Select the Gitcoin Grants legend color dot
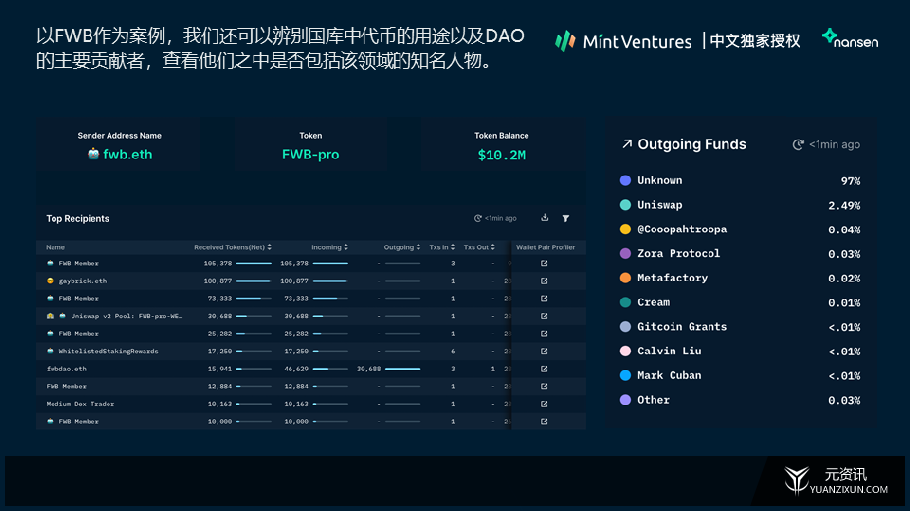910x511 pixels. click(625, 327)
